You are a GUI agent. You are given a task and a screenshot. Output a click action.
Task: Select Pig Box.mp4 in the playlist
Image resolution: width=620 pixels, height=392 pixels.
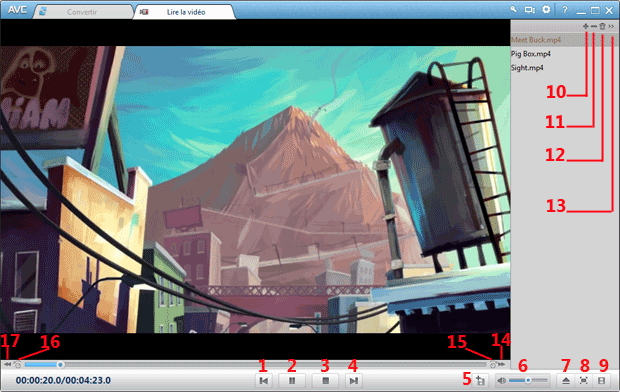[531, 54]
